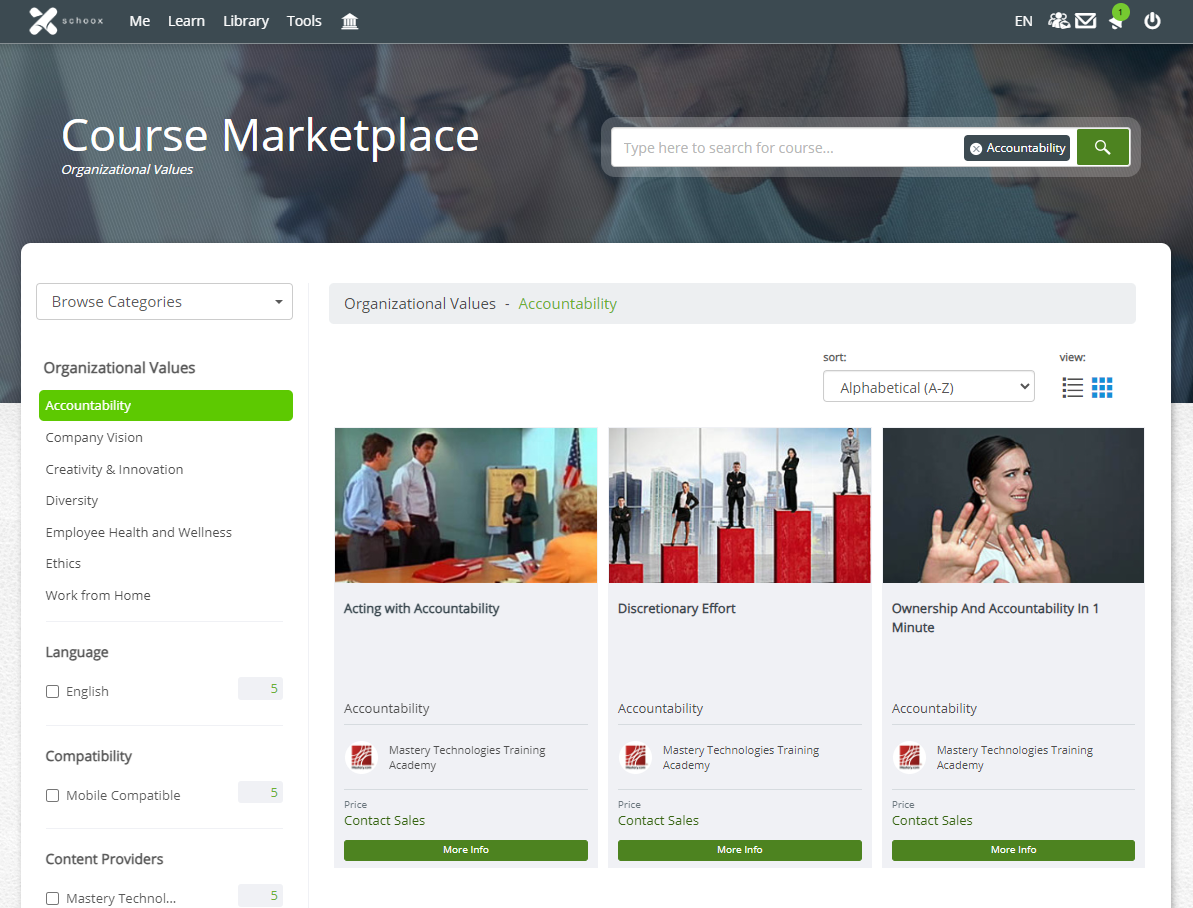Open the groups people icon

click(x=1058, y=21)
